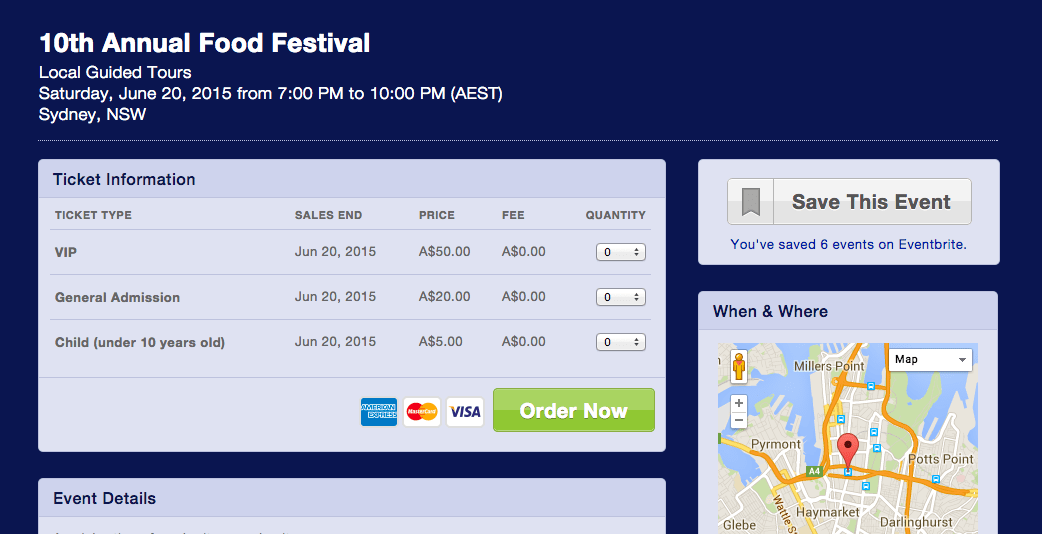This screenshot has height=534, width=1042.
Task: Click Save This Event button
Action: (870, 202)
